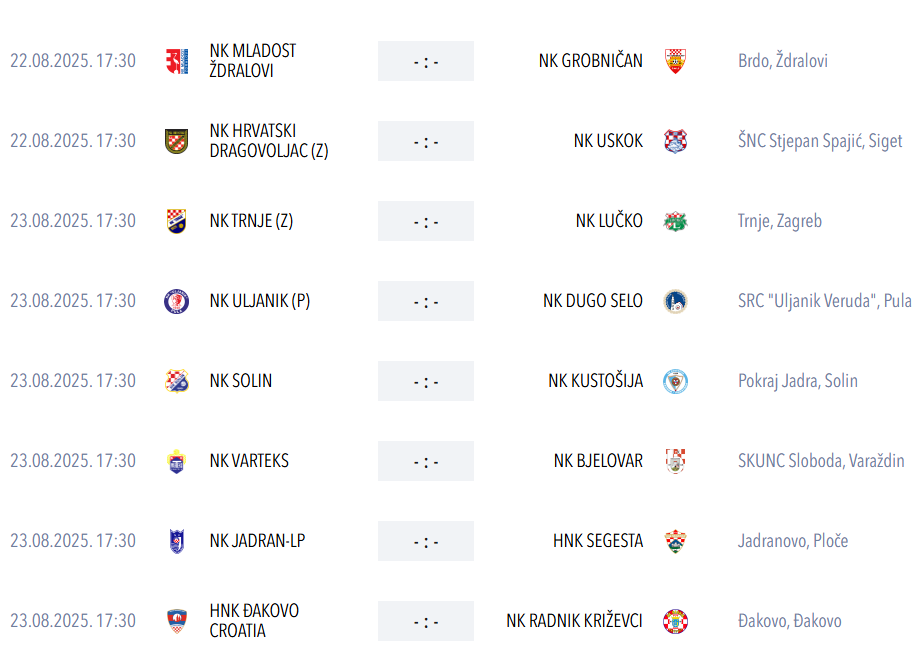The height and width of the screenshot is (667, 919).
Task: Select the NK Hrvatski Dragovoljac (Z) name
Action: 269,141
